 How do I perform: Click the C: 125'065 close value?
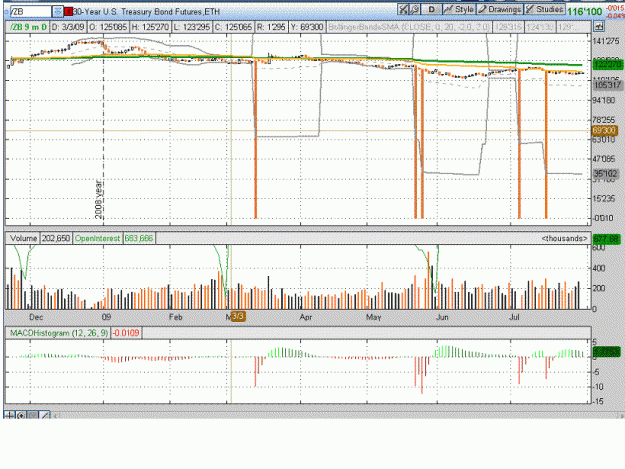tap(233, 27)
